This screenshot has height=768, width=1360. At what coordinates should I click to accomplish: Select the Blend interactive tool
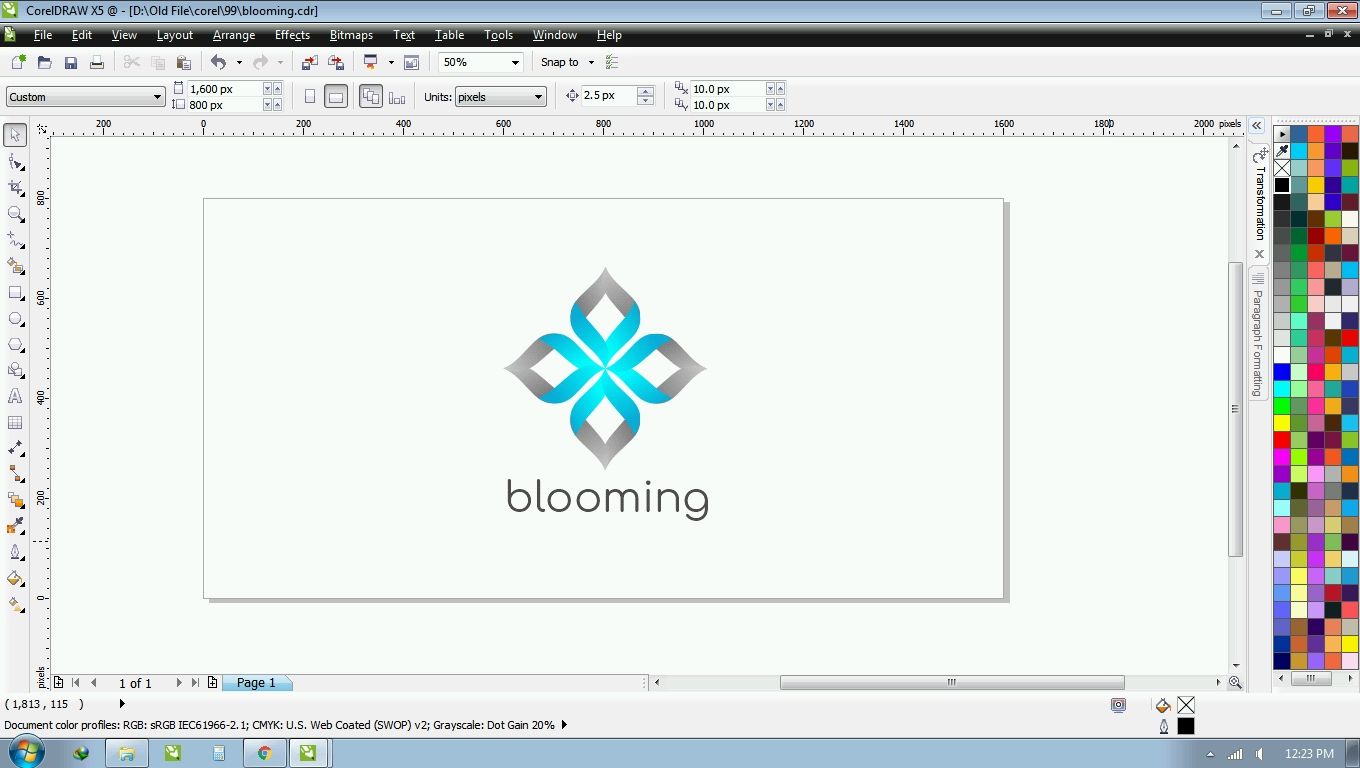click(15, 500)
